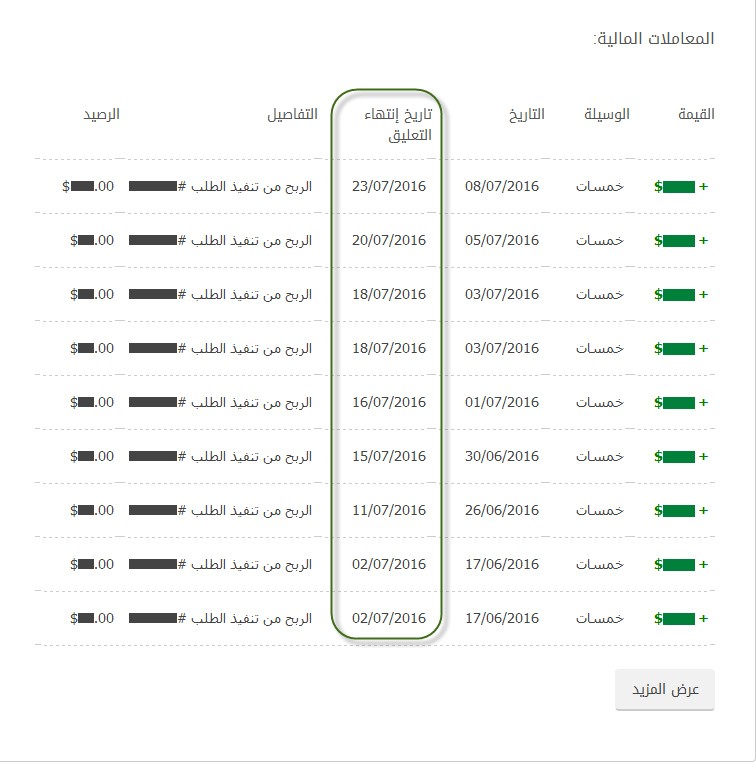Screen dimensions: 756x779
Task: Select the 01/07/2016 transaction date cell
Action: click(502, 402)
